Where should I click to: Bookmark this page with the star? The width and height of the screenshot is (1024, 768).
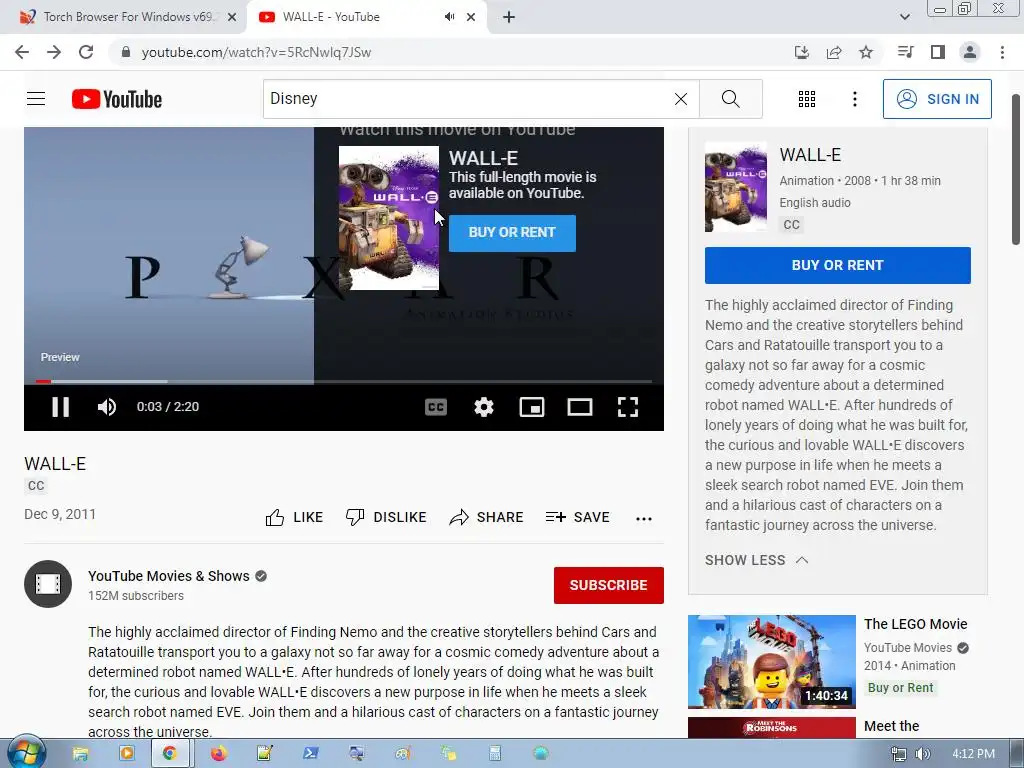(x=866, y=52)
